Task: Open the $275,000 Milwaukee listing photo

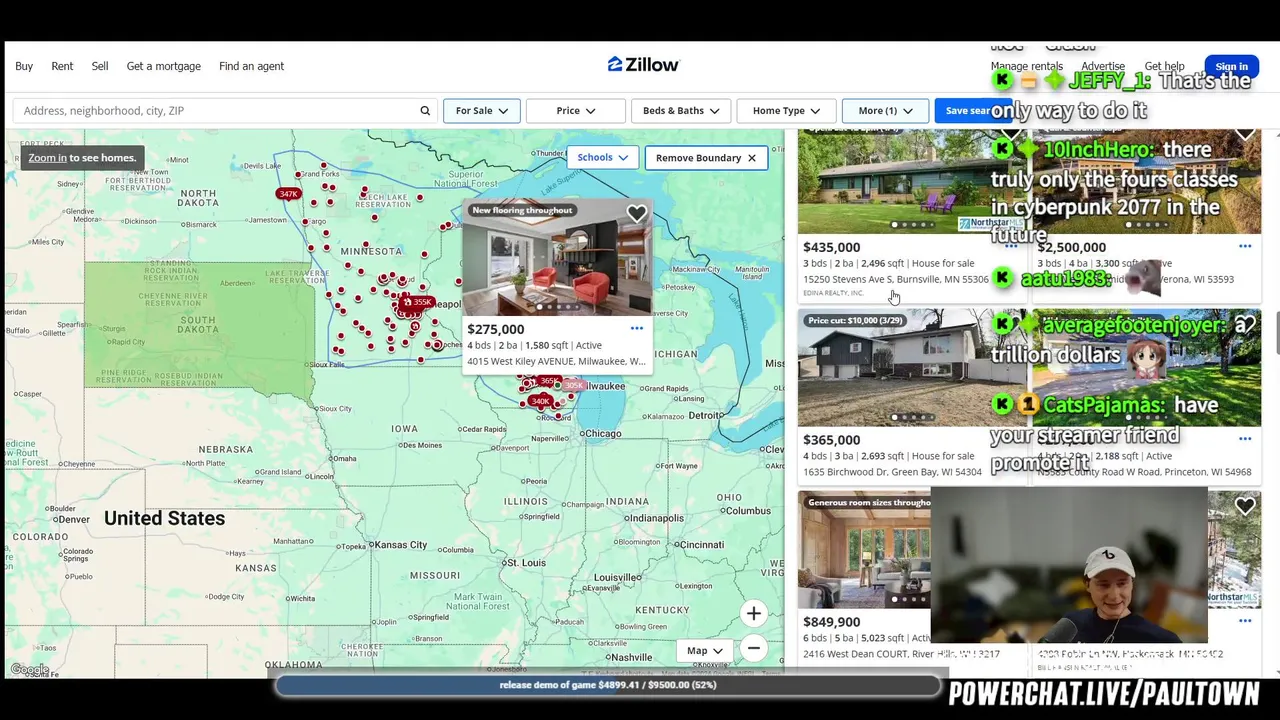Action: pyautogui.click(x=557, y=258)
